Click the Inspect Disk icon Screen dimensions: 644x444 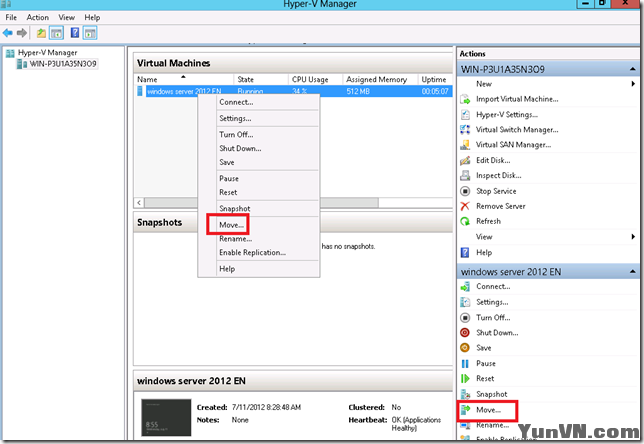[465, 175]
